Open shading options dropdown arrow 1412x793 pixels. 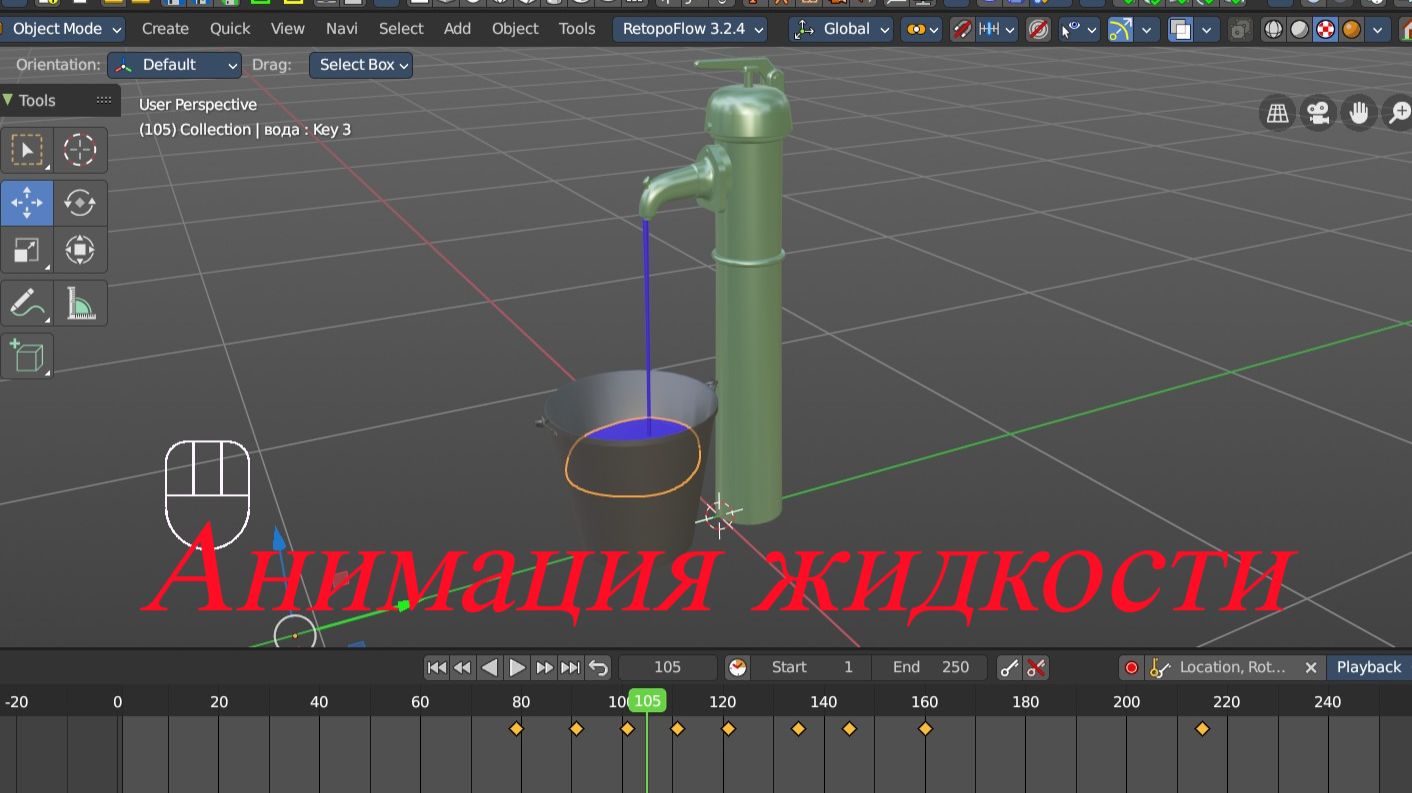[x=1378, y=29]
